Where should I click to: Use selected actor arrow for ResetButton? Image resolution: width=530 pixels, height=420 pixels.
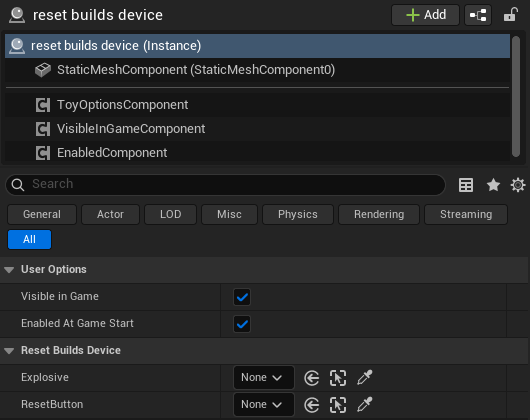click(311, 405)
